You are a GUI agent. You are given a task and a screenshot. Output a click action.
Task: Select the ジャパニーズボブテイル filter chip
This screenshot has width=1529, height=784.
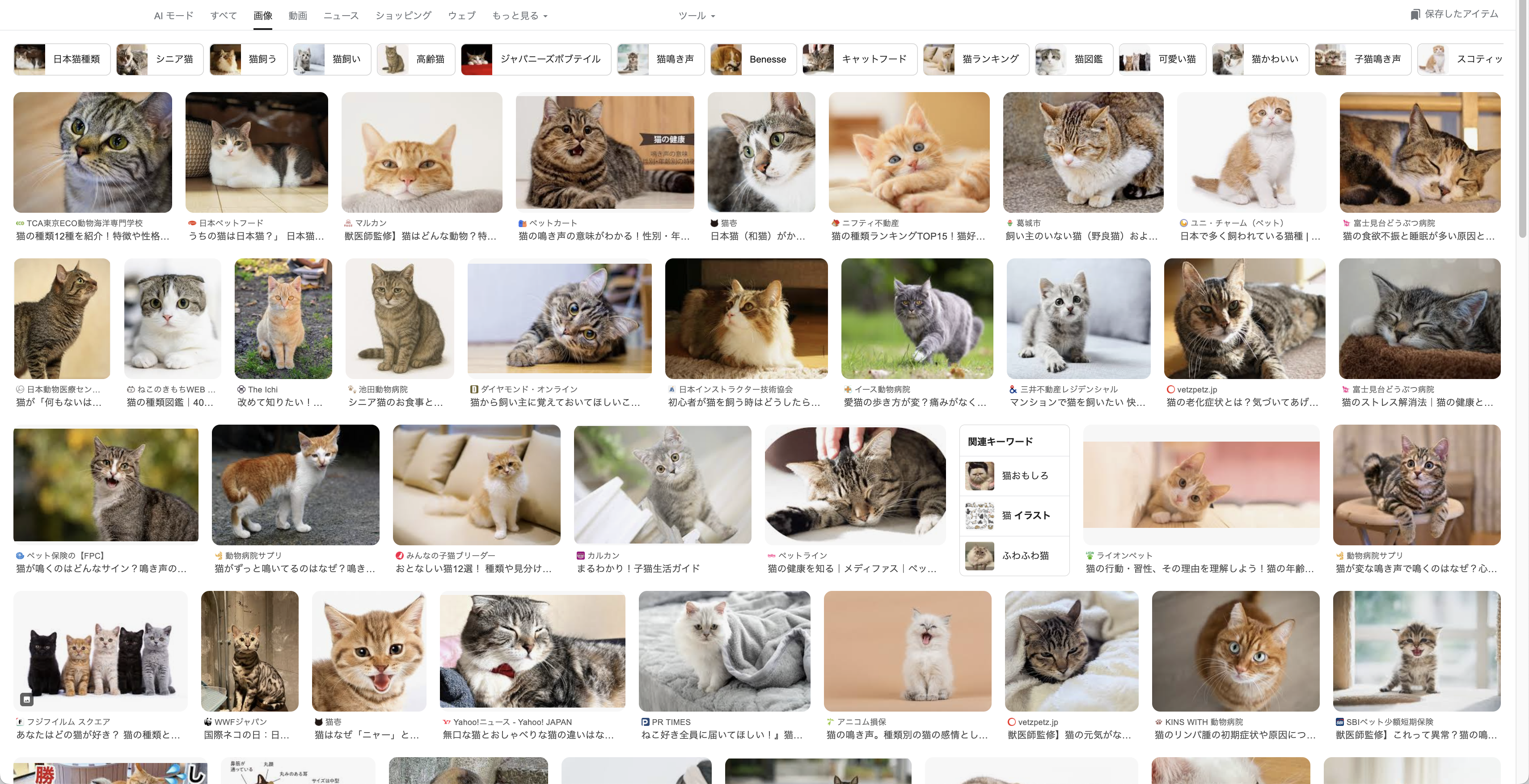pos(536,59)
